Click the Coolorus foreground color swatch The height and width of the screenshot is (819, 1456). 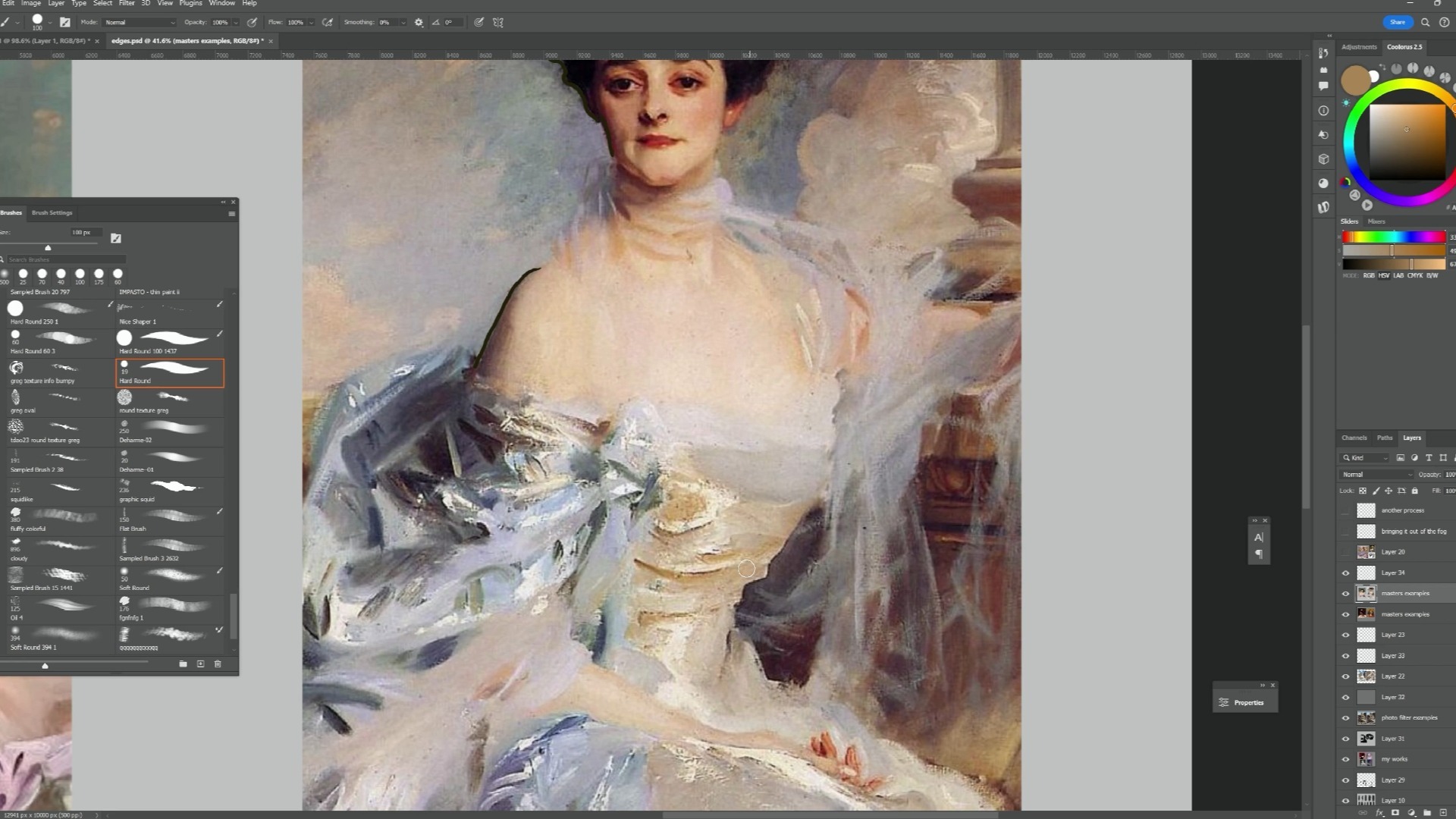1355,80
